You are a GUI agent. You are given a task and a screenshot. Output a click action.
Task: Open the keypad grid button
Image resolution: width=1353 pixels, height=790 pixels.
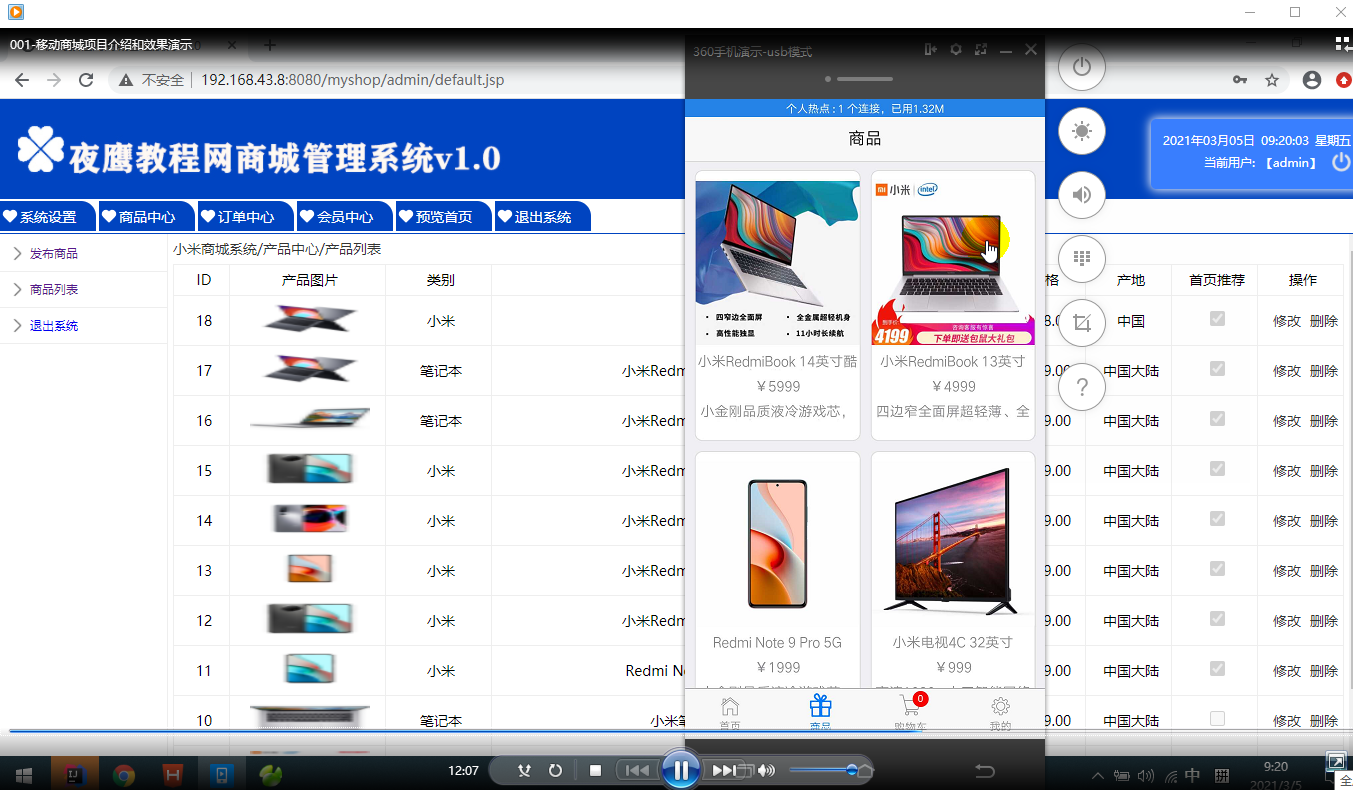1081,259
